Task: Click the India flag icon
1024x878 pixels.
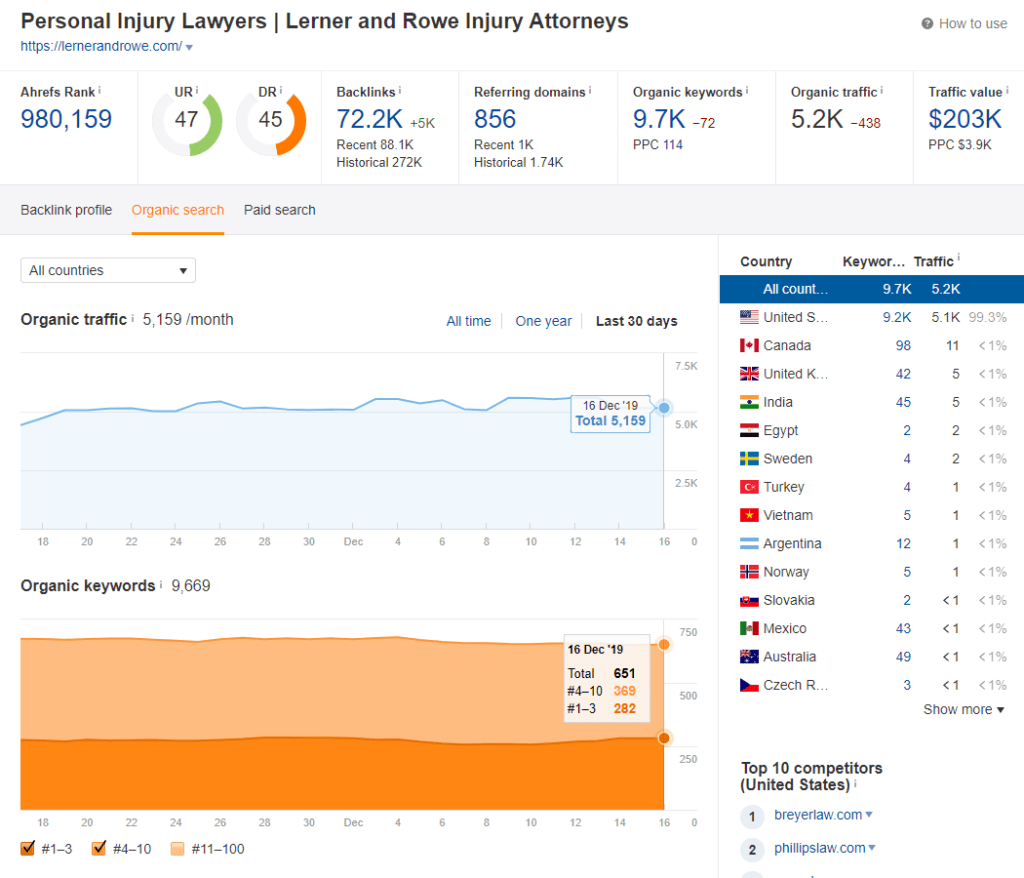Action: coord(749,402)
